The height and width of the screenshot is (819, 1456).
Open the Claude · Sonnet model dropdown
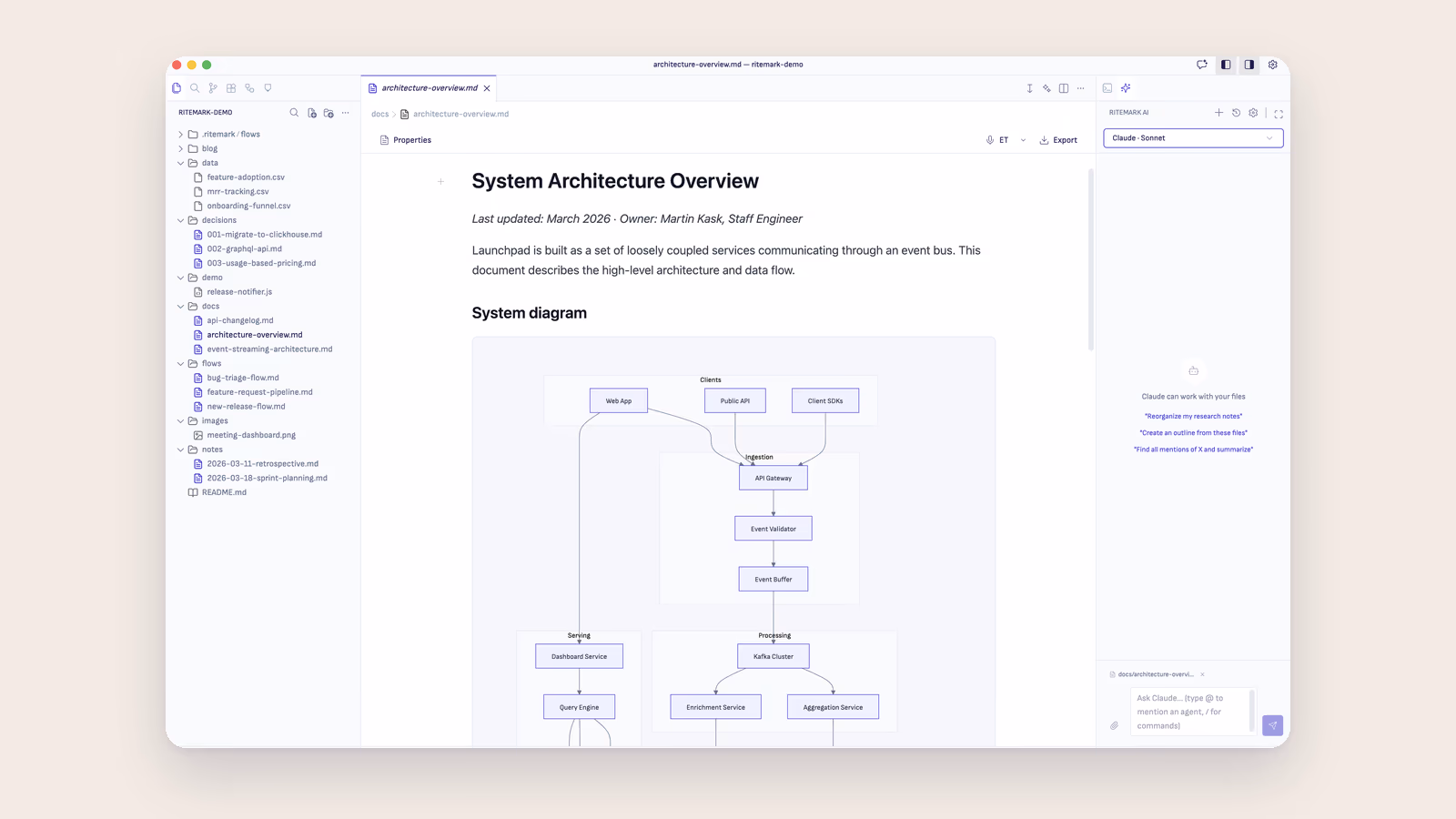tap(1193, 138)
